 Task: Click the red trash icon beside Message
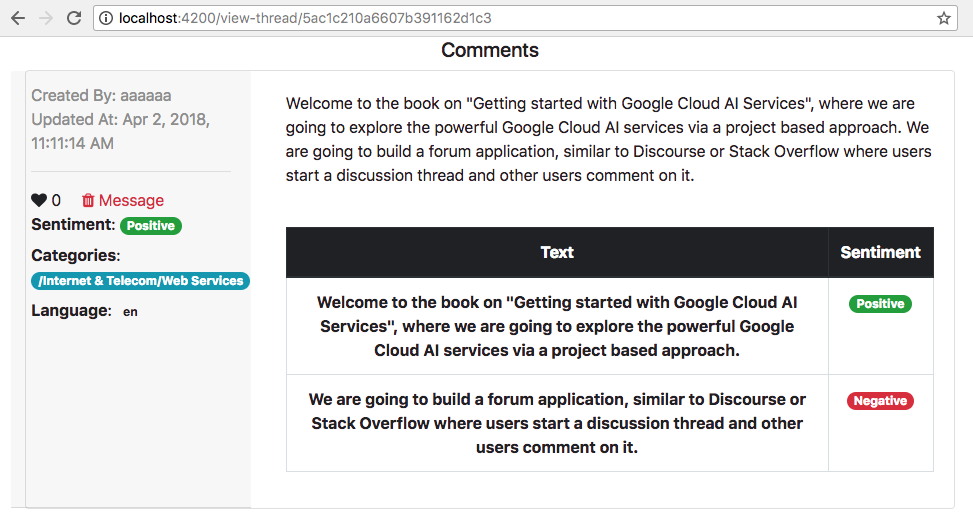[x=88, y=200]
